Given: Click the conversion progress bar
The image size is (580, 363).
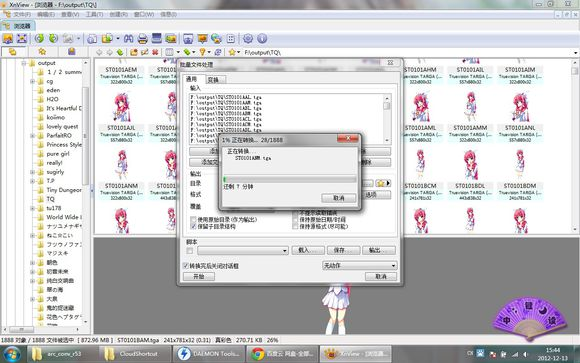Looking at the screenshot, I should coord(290,179).
